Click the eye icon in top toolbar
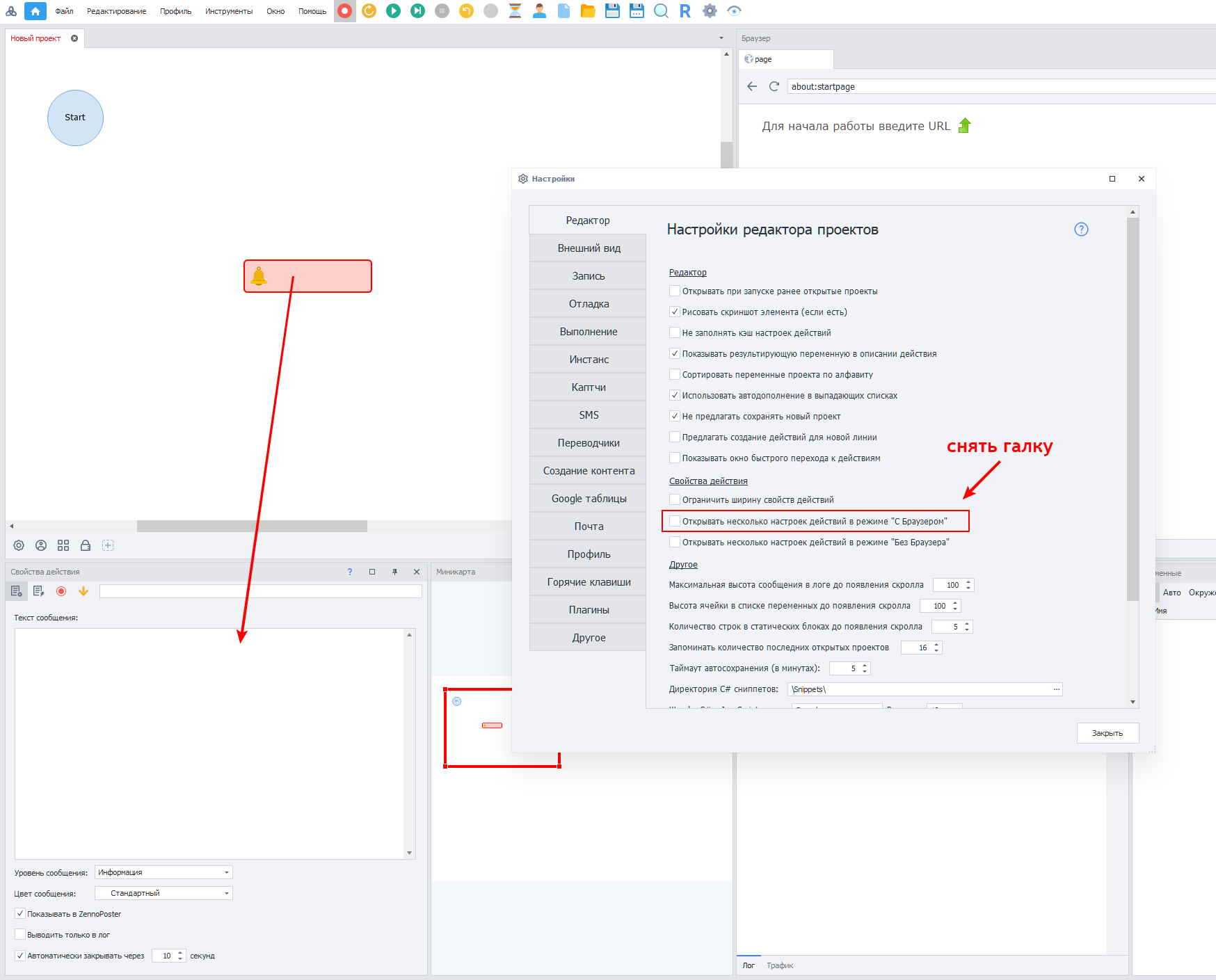Screen dimensions: 1216x980 pyautogui.click(x=734, y=11)
